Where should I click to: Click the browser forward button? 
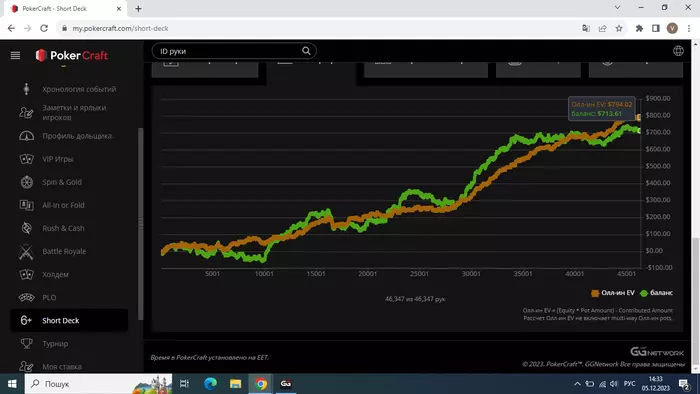(x=28, y=28)
